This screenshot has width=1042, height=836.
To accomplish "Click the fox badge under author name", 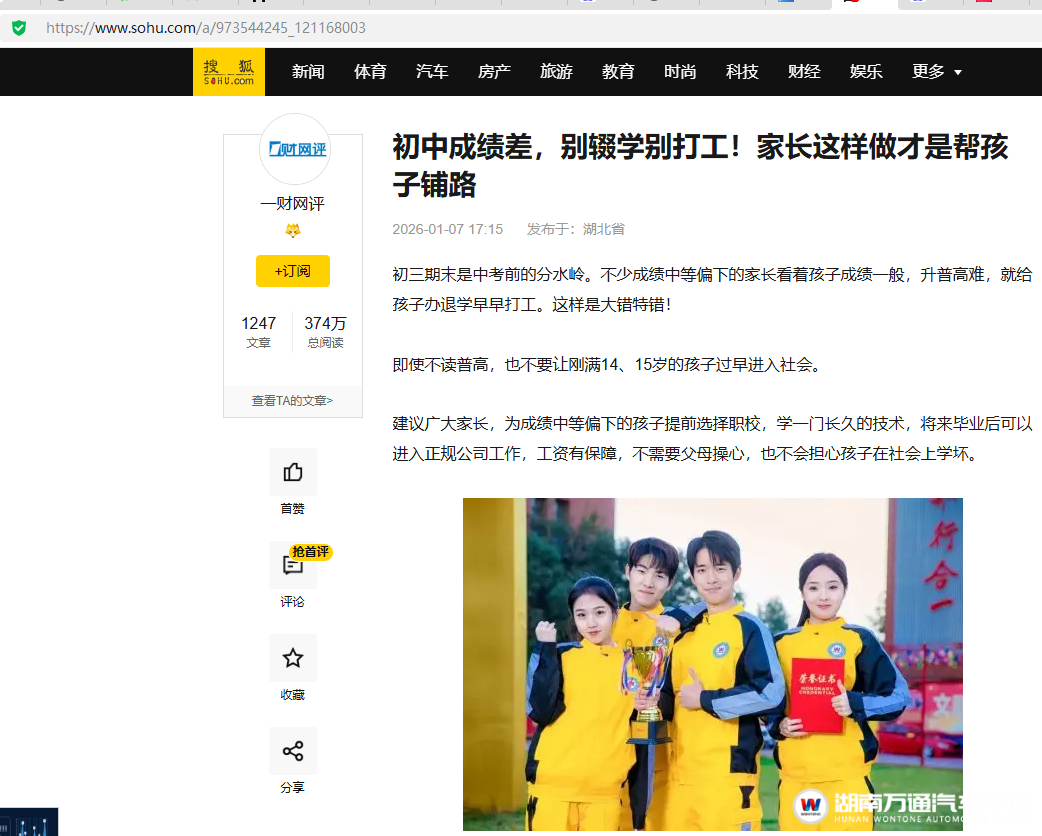I will coord(293,231).
